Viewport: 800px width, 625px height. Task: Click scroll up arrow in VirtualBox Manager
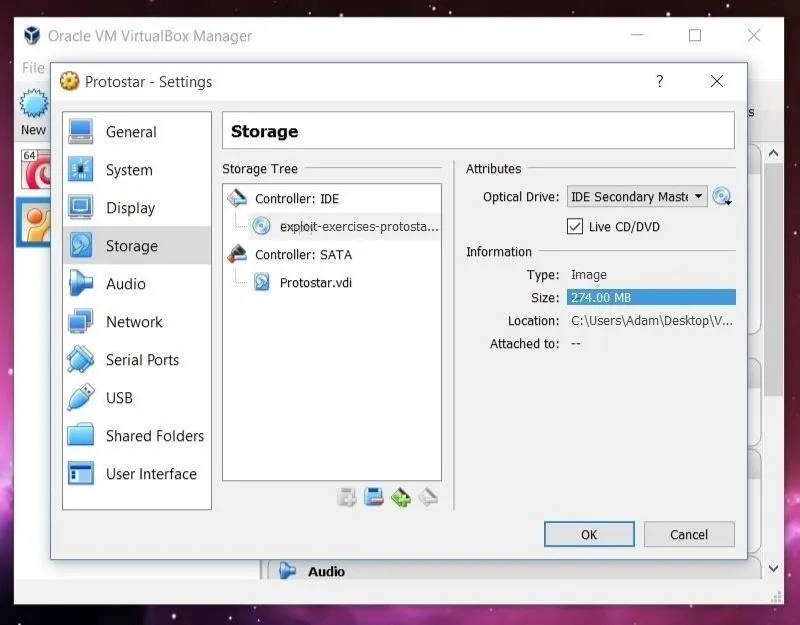click(773, 153)
